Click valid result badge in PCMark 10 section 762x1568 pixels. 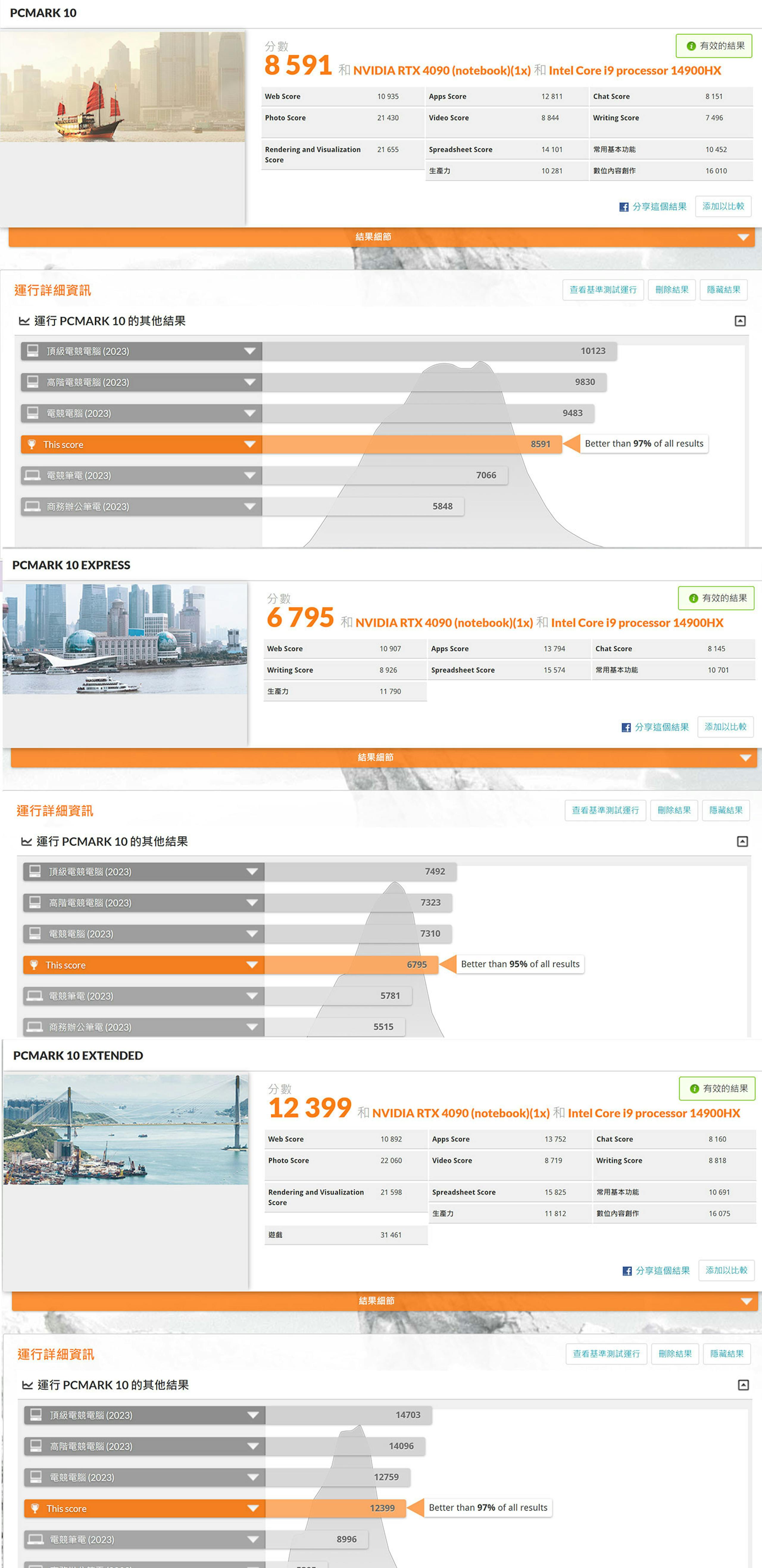click(714, 46)
